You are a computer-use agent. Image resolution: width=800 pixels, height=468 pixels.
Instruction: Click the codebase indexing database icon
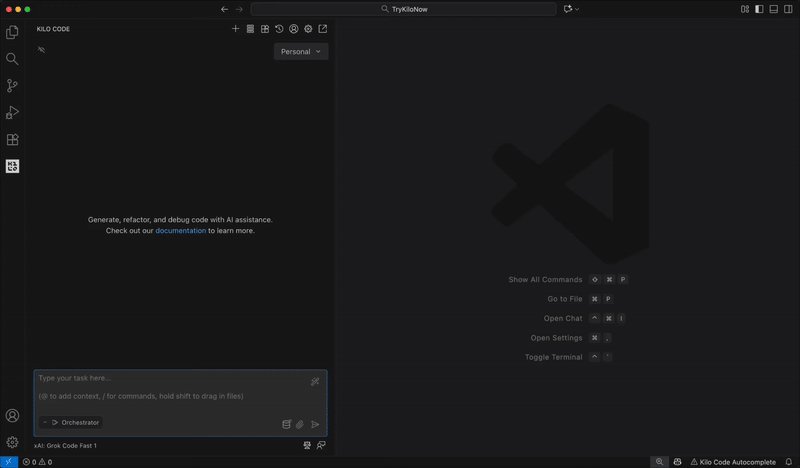tap(286, 424)
